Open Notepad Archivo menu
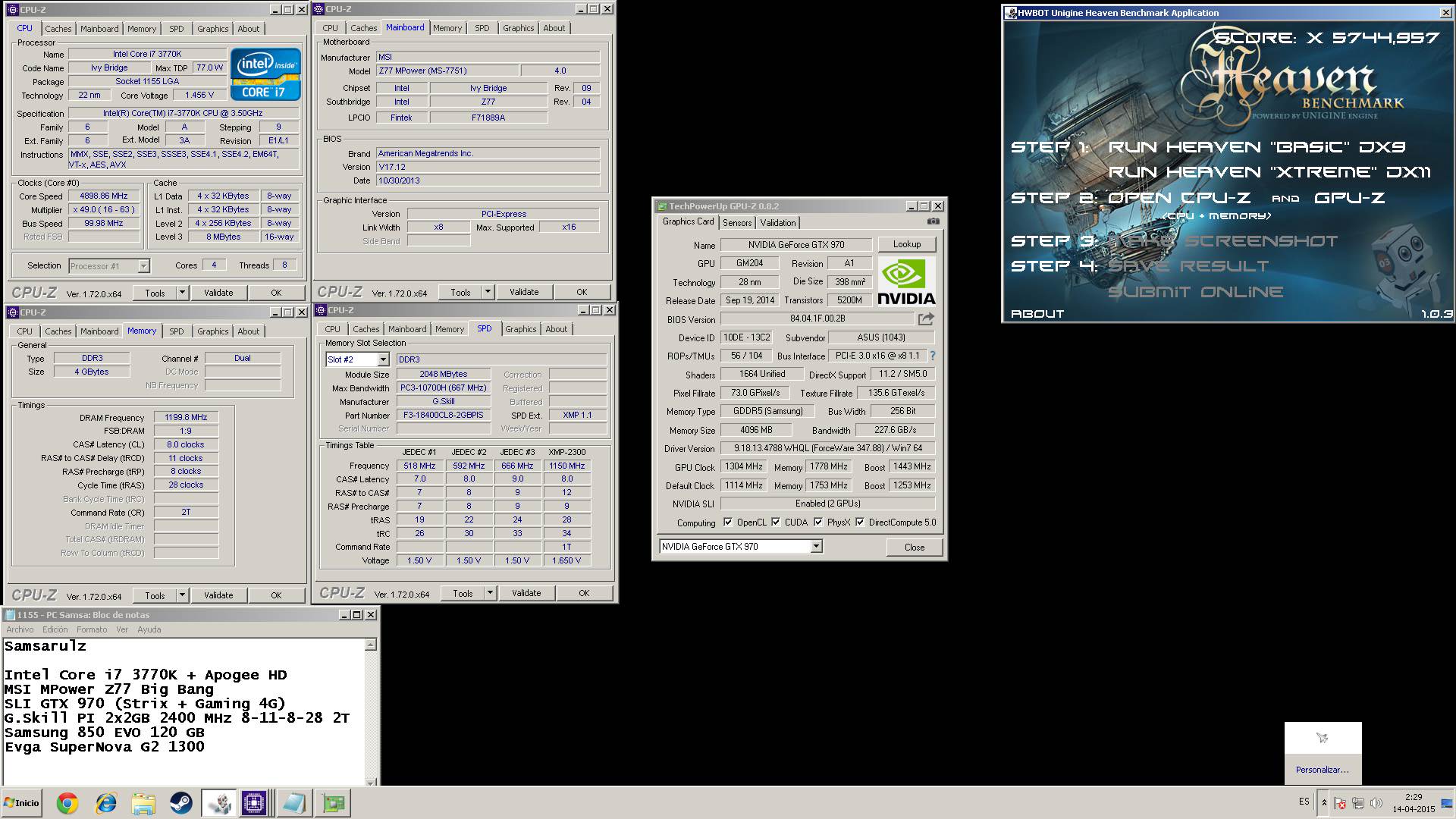 tap(20, 629)
